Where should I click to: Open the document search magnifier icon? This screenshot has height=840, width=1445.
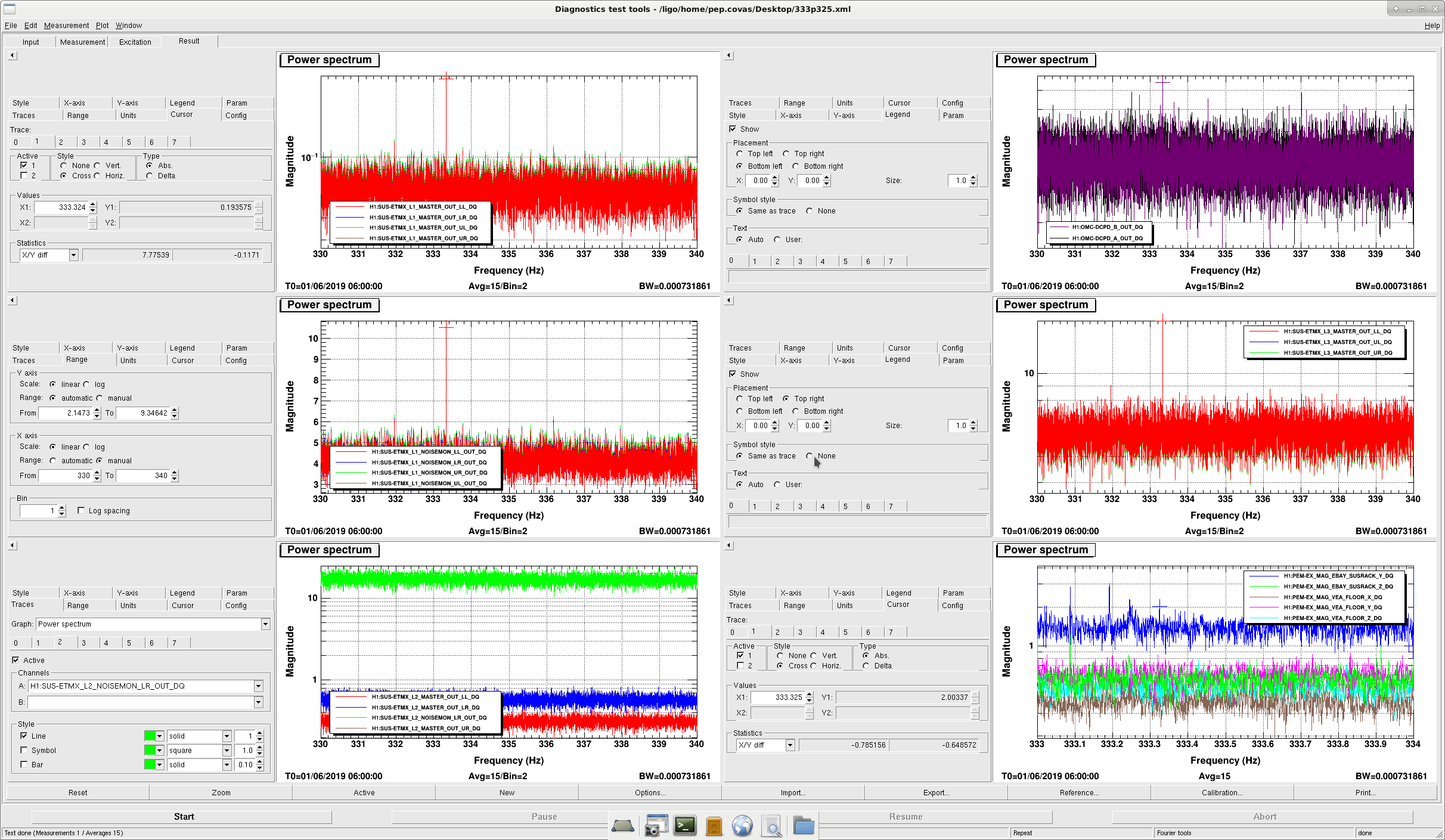[772, 827]
